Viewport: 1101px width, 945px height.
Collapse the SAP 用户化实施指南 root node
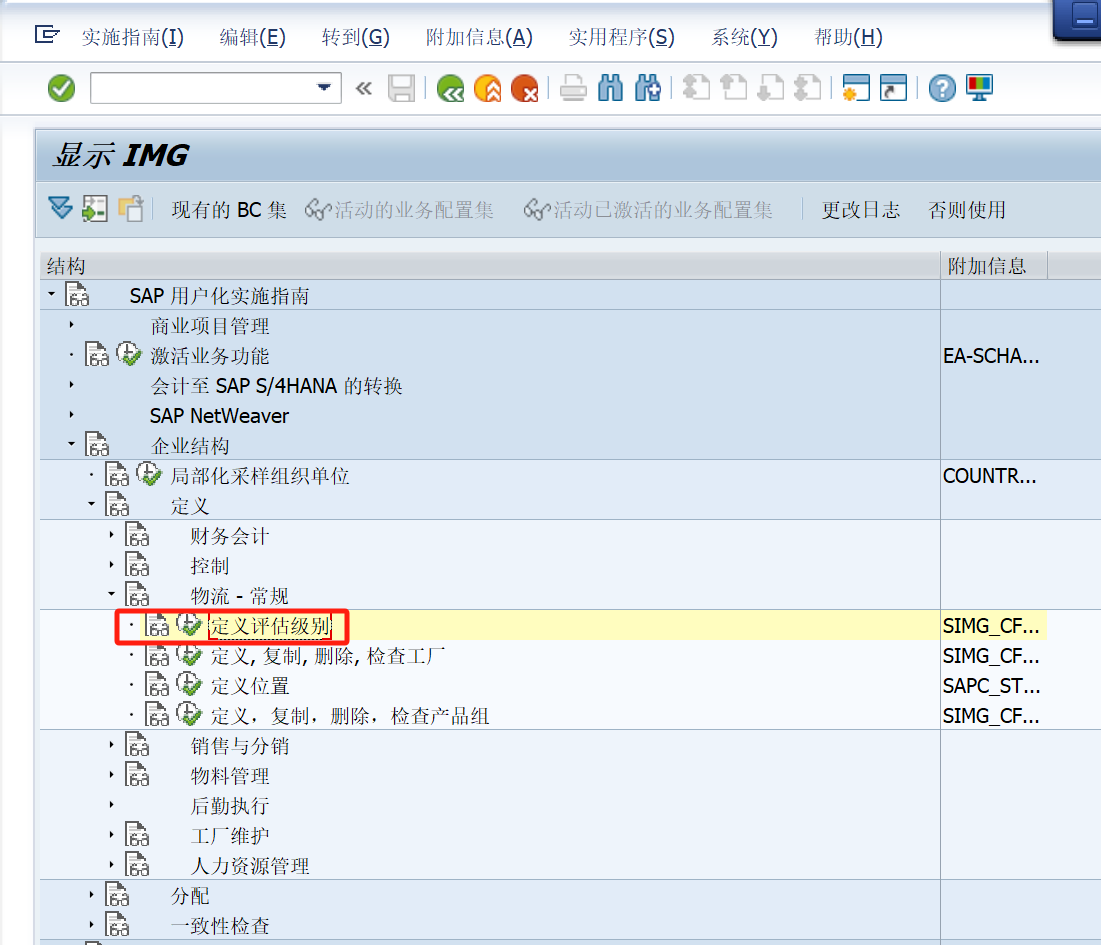tap(52, 294)
